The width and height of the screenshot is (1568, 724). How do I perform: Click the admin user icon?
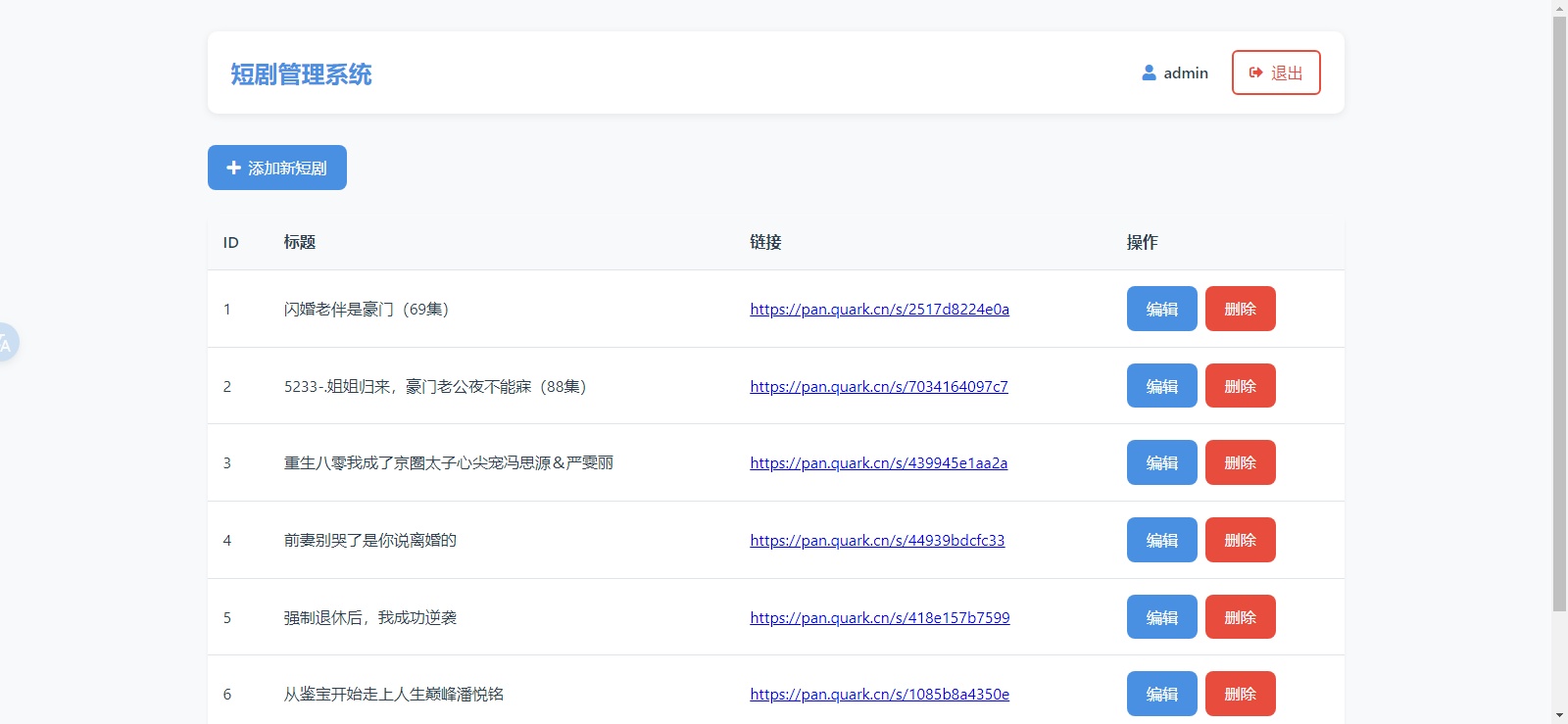pos(1149,72)
